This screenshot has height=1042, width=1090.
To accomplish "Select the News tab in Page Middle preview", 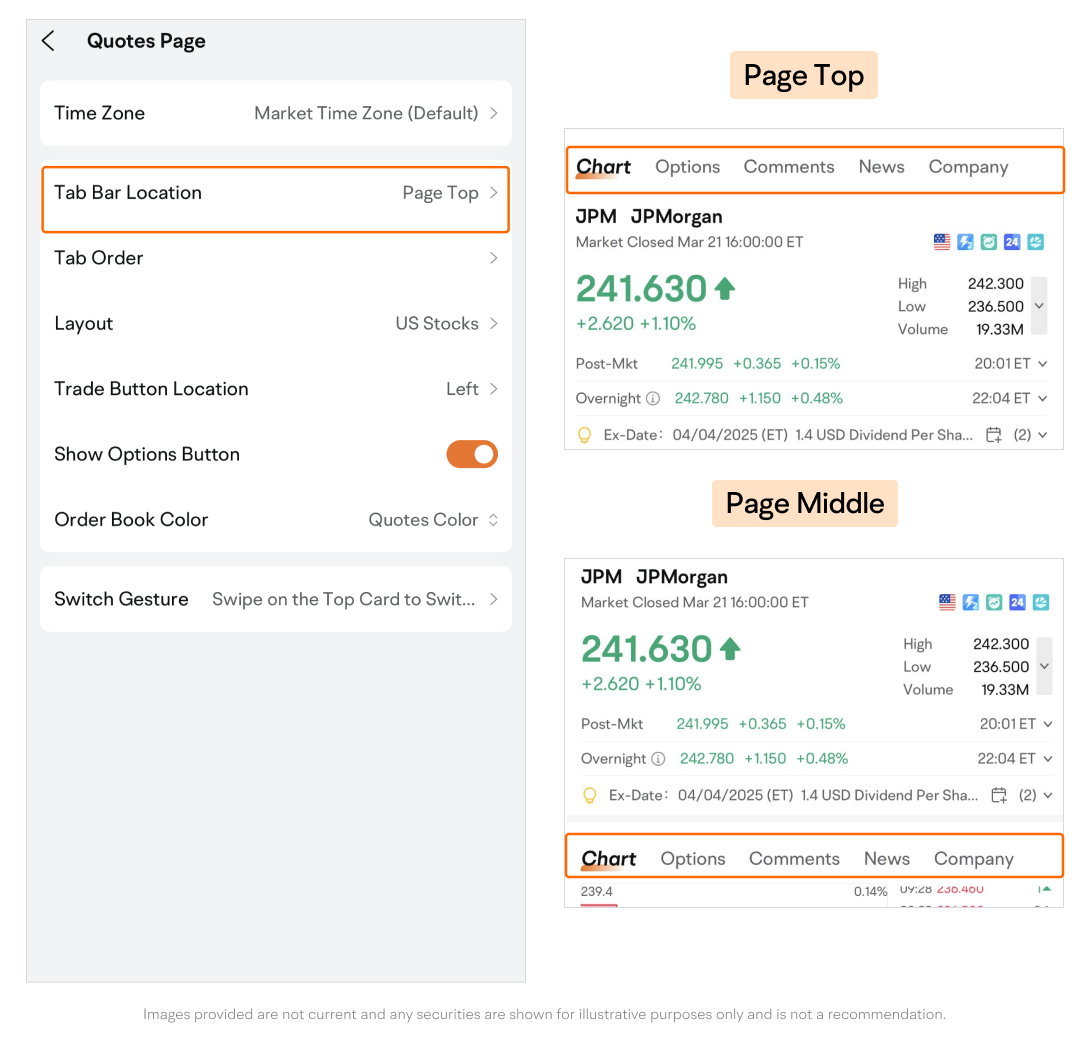I will pos(886,859).
